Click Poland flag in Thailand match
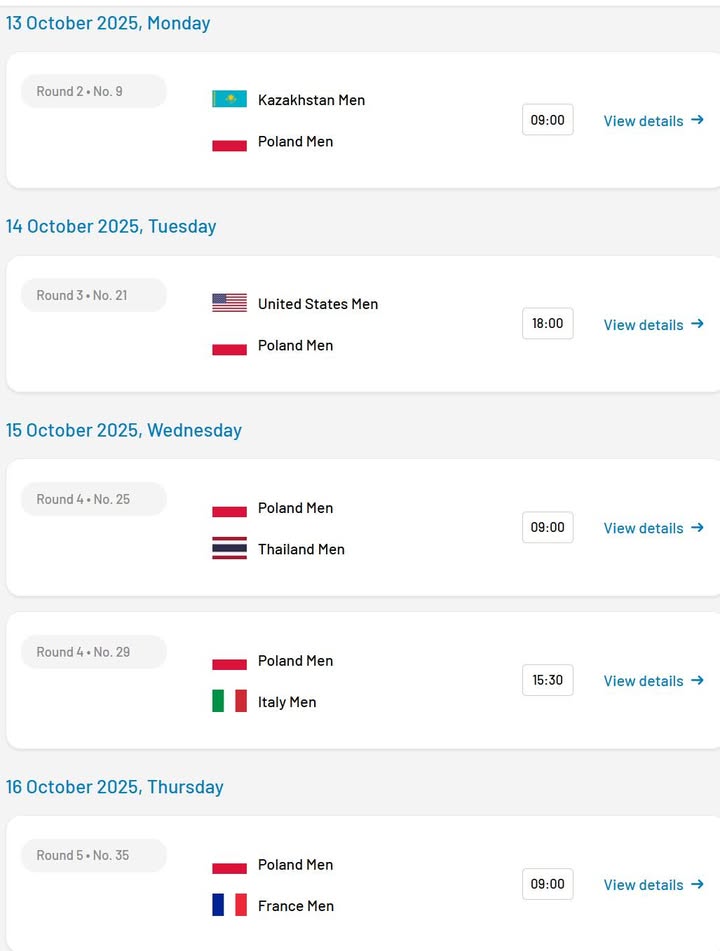The image size is (720, 951). pyautogui.click(x=229, y=509)
